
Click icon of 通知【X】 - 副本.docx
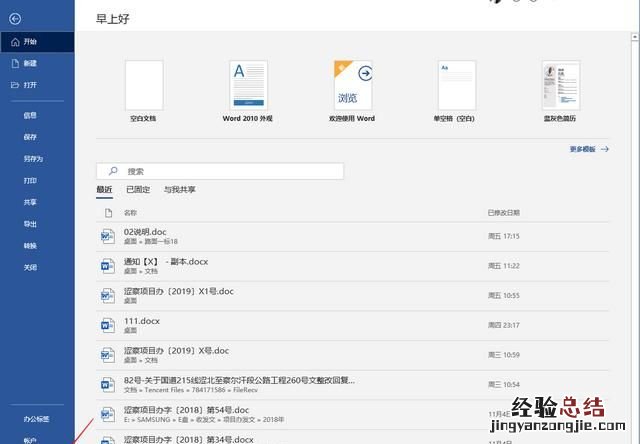coord(108,266)
